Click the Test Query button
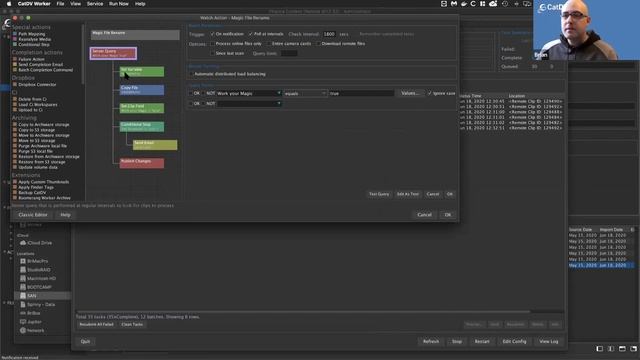This screenshot has height=360, width=640. pyautogui.click(x=379, y=194)
